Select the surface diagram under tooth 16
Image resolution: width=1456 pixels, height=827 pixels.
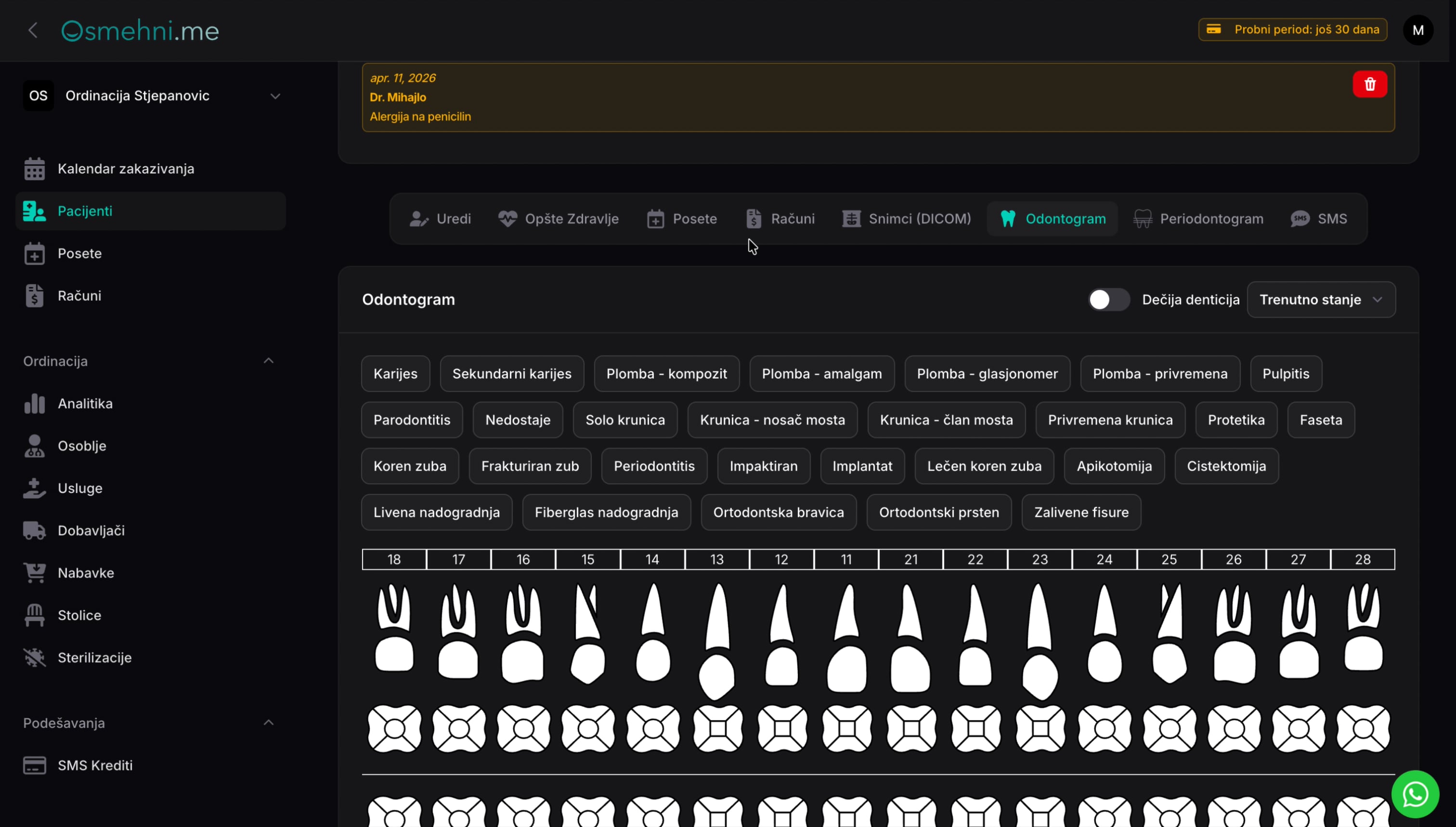(523, 729)
